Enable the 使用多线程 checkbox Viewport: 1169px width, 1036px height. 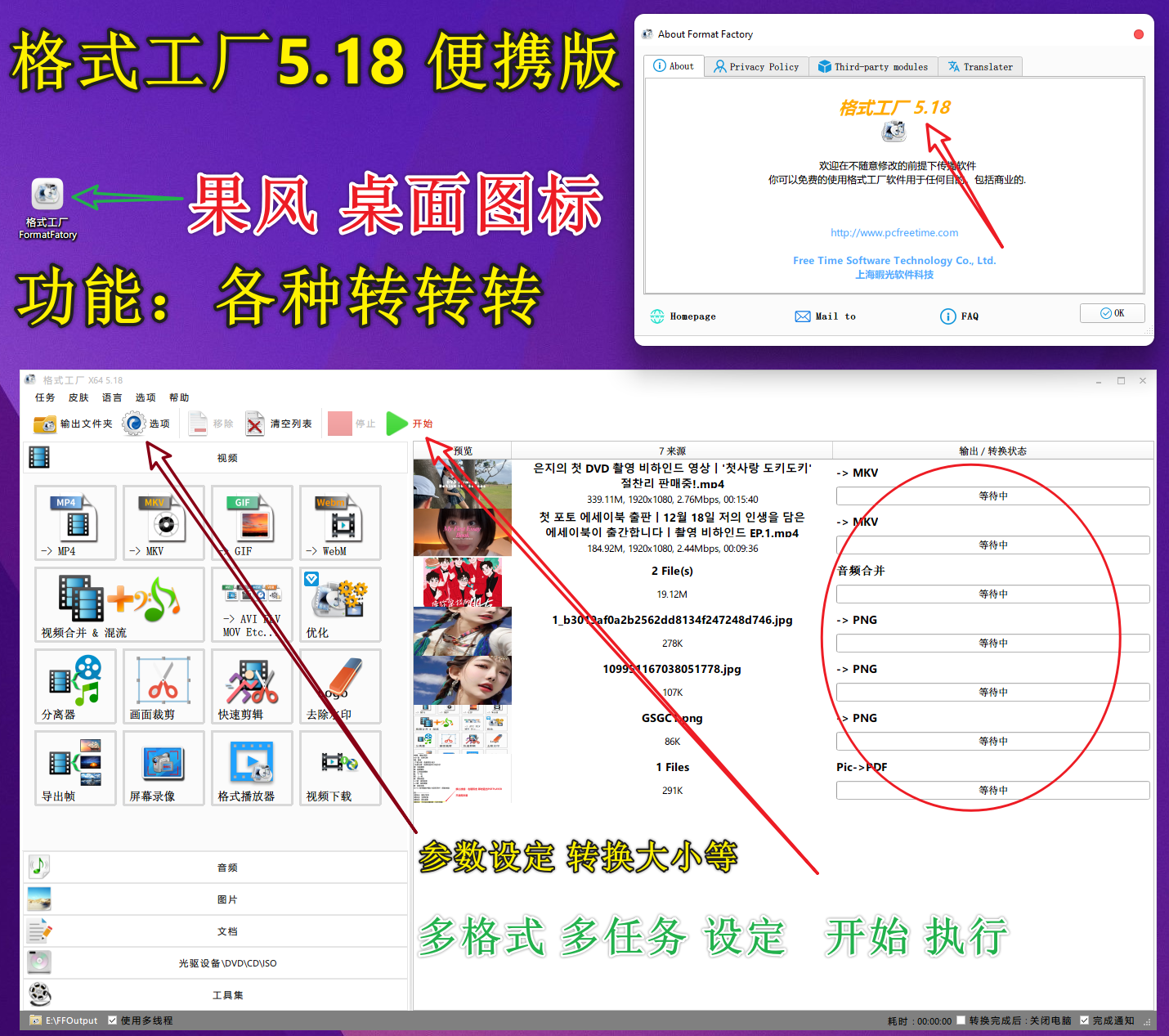(114, 1020)
